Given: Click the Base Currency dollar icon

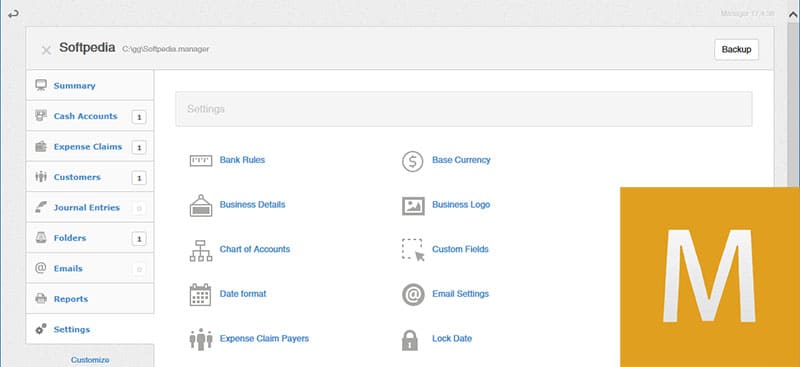Looking at the screenshot, I should tap(413, 161).
